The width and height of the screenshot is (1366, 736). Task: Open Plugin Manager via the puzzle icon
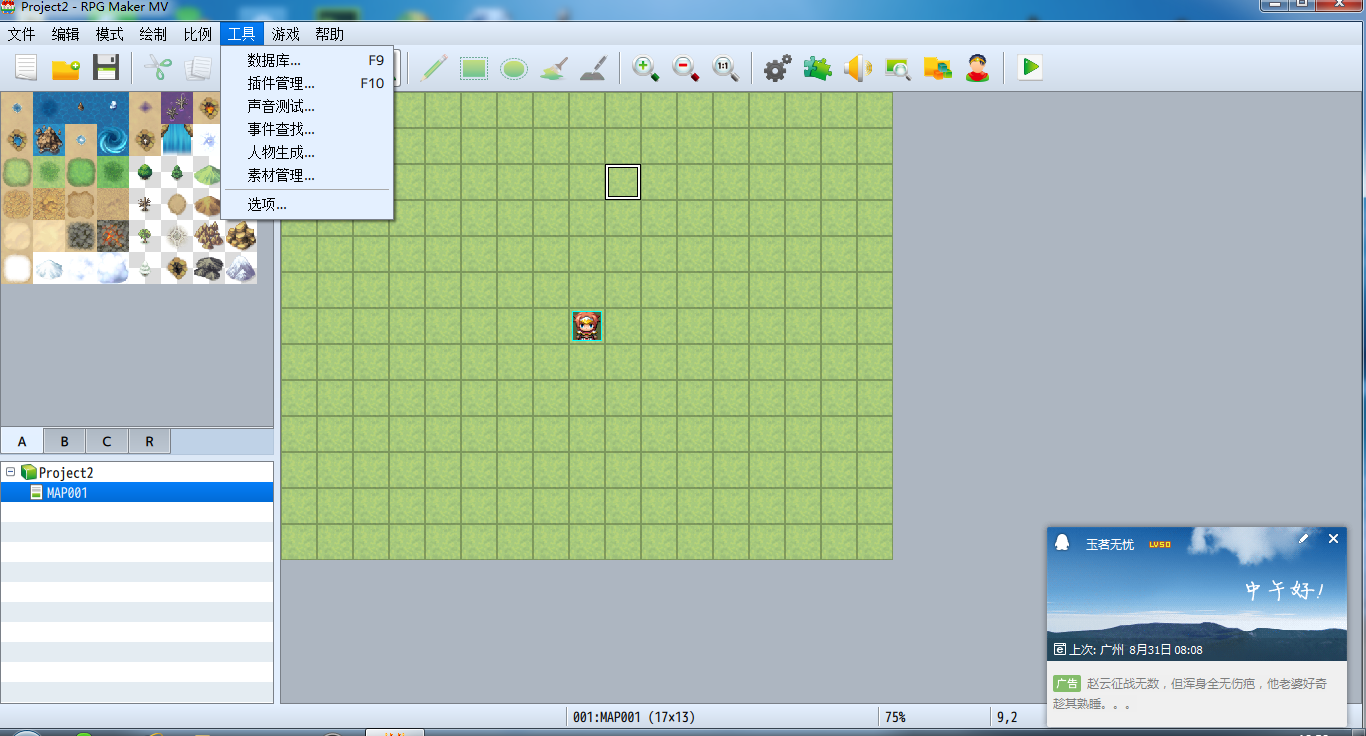818,68
